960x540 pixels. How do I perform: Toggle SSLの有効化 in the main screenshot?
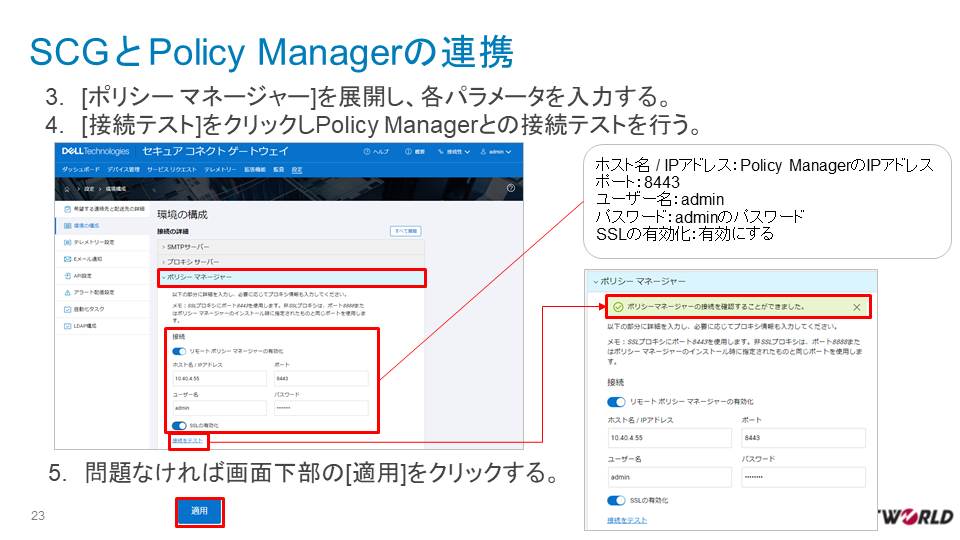coord(179,426)
